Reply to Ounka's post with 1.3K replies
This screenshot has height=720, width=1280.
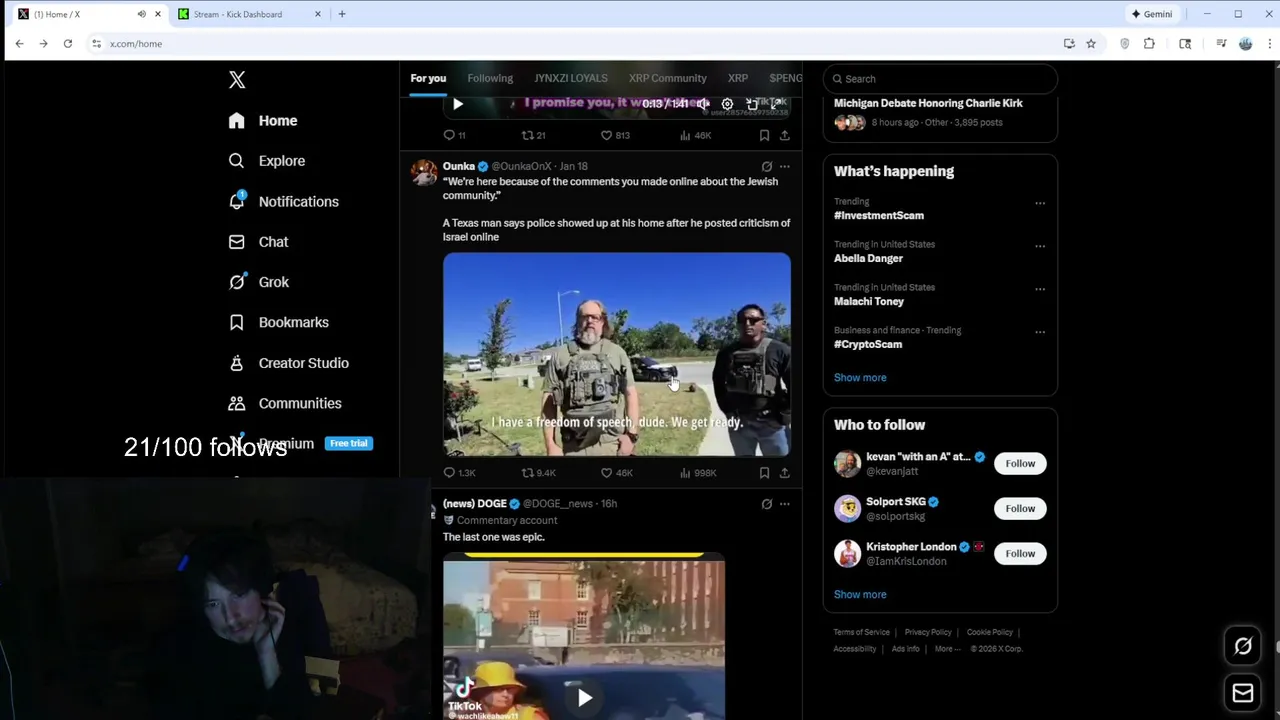click(x=459, y=473)
